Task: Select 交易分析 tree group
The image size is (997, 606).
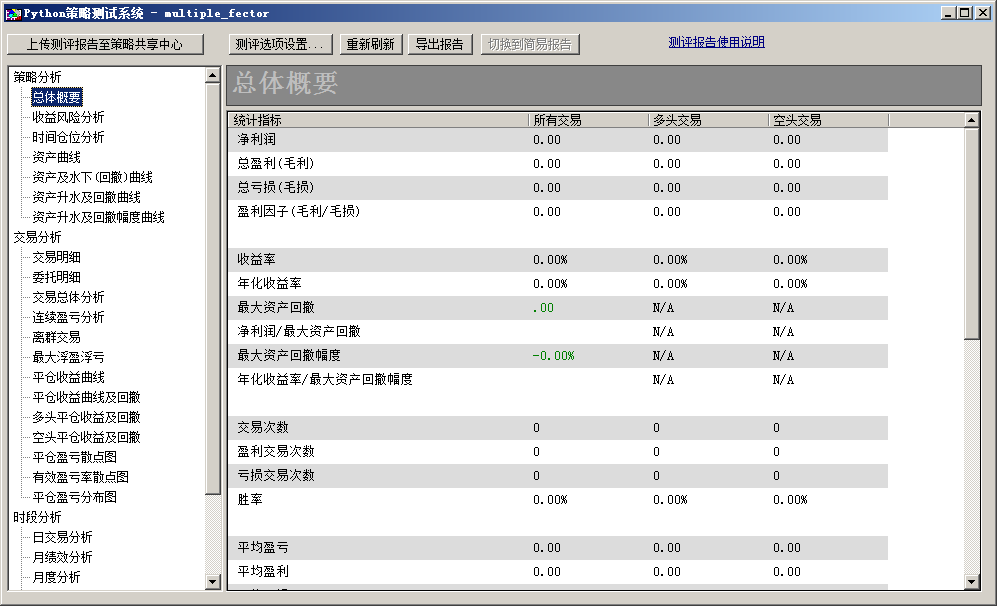Action: 38,237
